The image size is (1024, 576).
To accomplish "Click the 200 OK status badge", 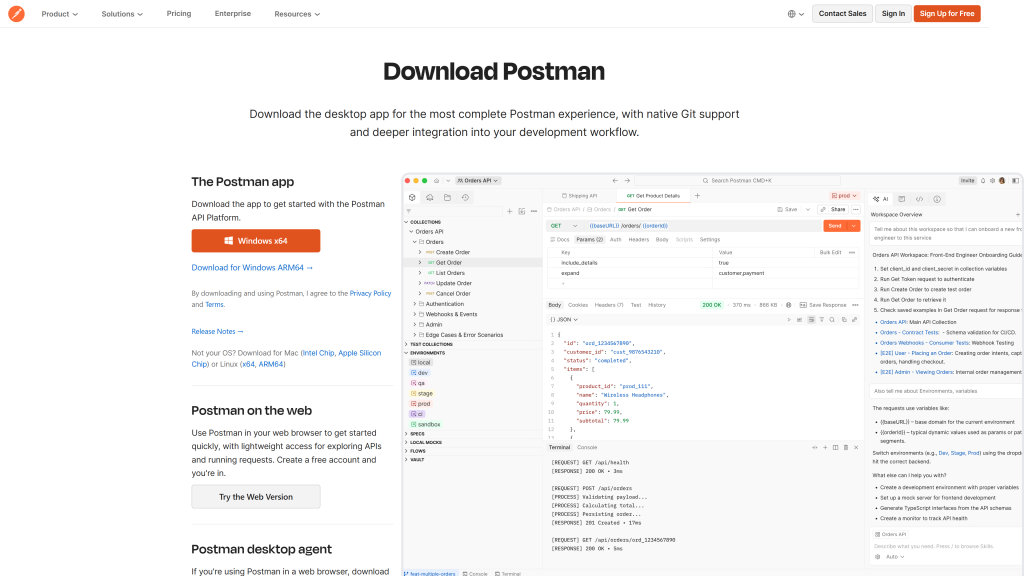I will coord(712,305).
